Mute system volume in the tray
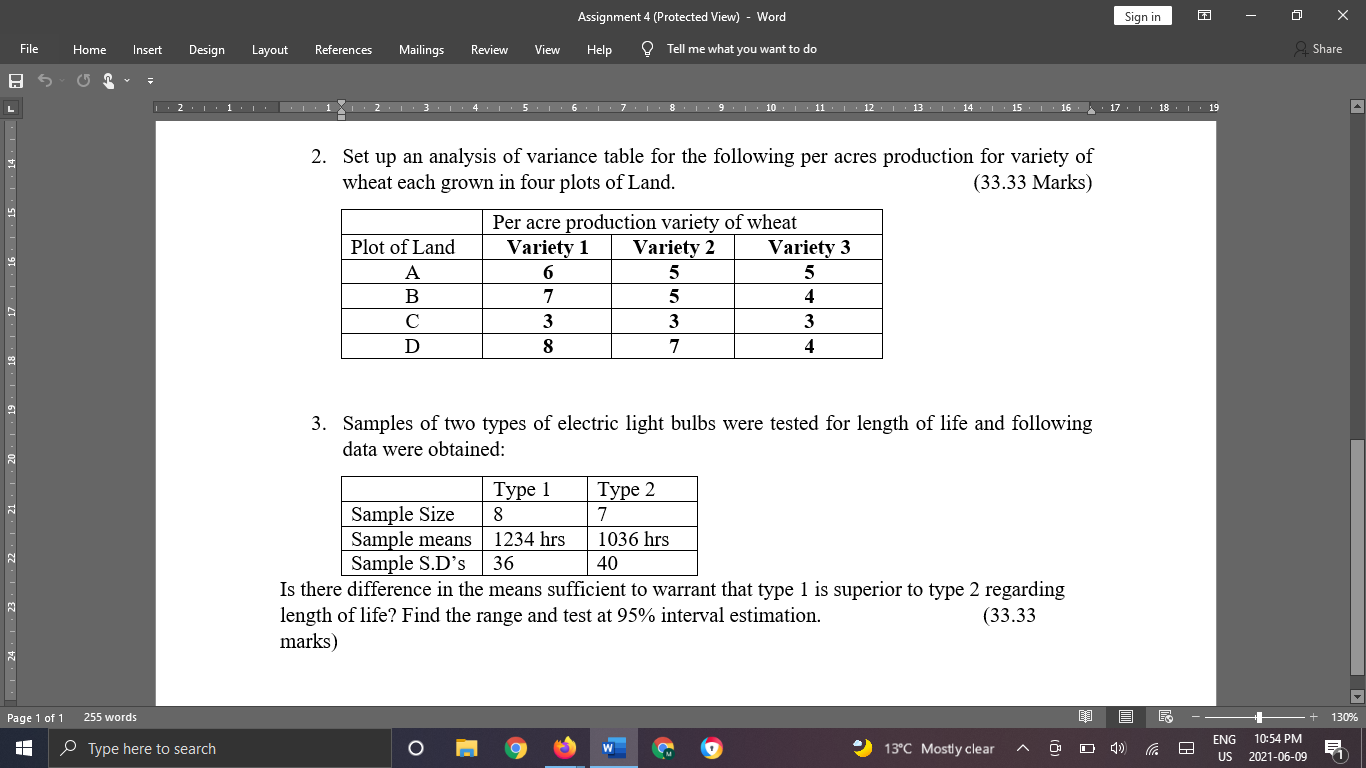Viewport: 1366px width, 768px height. click(1116, 747)
